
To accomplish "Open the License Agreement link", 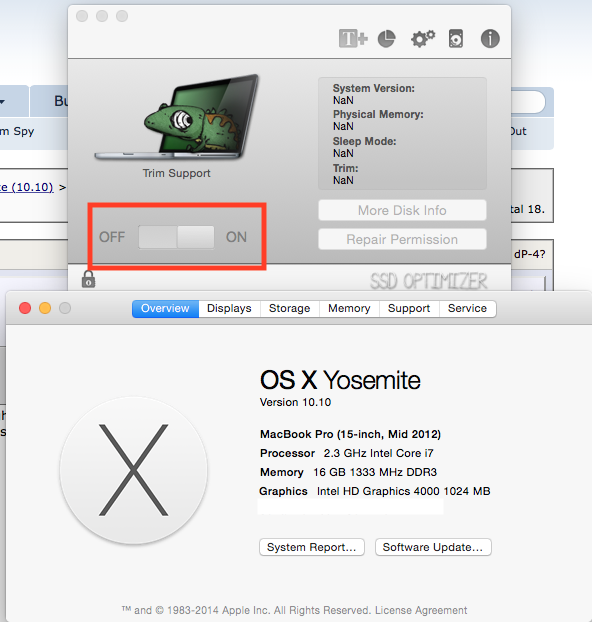I will point(421,610).
